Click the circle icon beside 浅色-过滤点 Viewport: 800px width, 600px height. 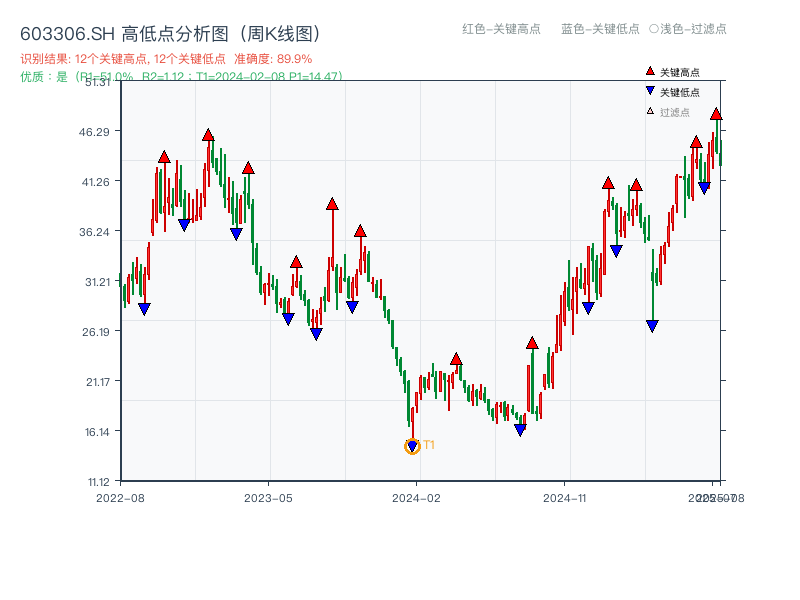pyautogui.click(x=655, y=30)
